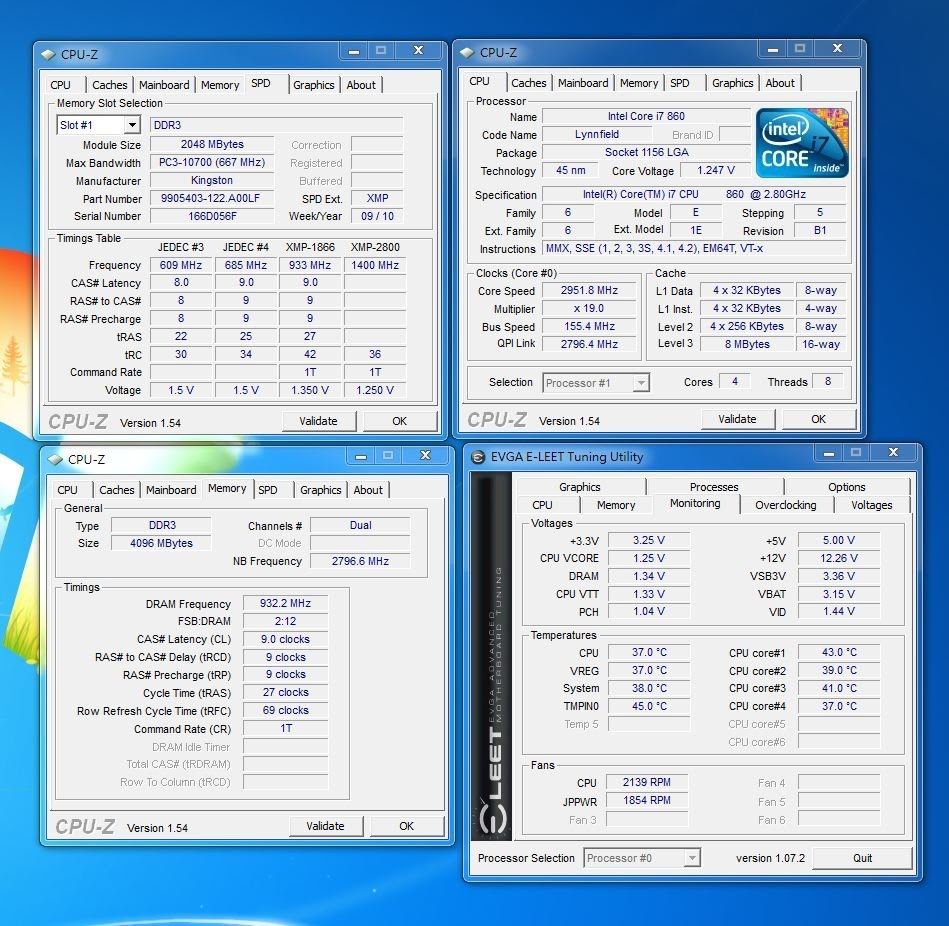The width and height of the screenshot is (949, 926).
Task: Click the Intel Core i7 inside logo
Action: 801,143
